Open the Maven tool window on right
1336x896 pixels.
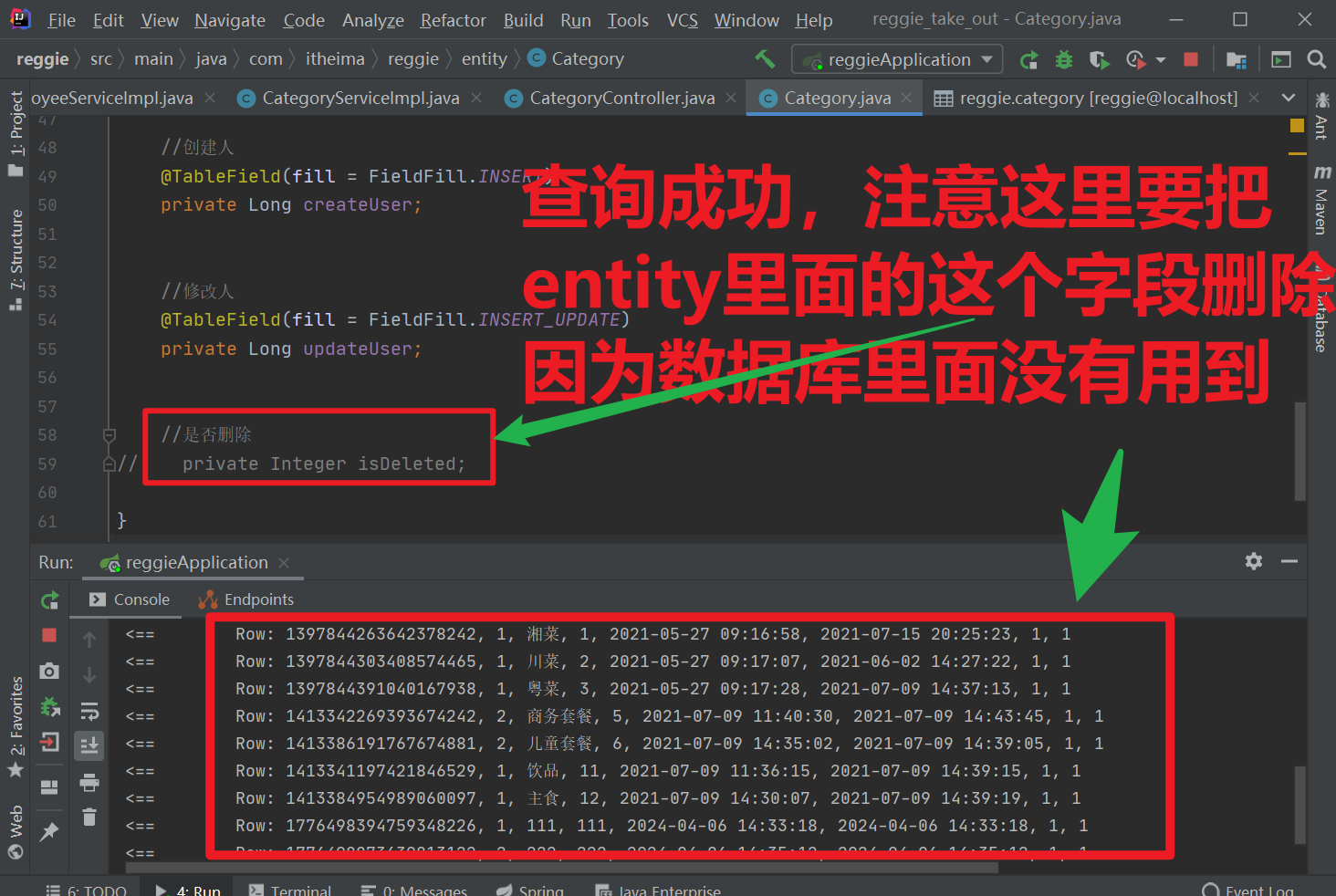point(1321,200)
